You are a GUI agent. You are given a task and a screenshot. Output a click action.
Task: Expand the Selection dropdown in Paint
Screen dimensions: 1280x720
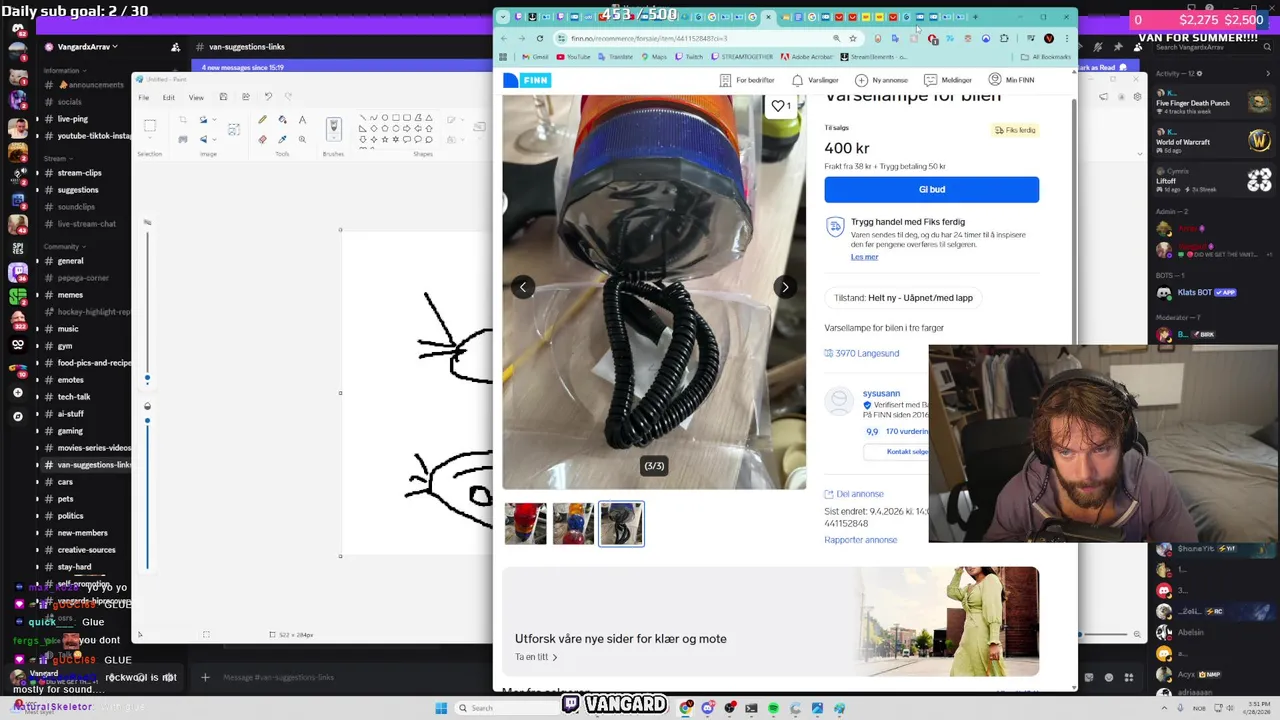(150, 139)
